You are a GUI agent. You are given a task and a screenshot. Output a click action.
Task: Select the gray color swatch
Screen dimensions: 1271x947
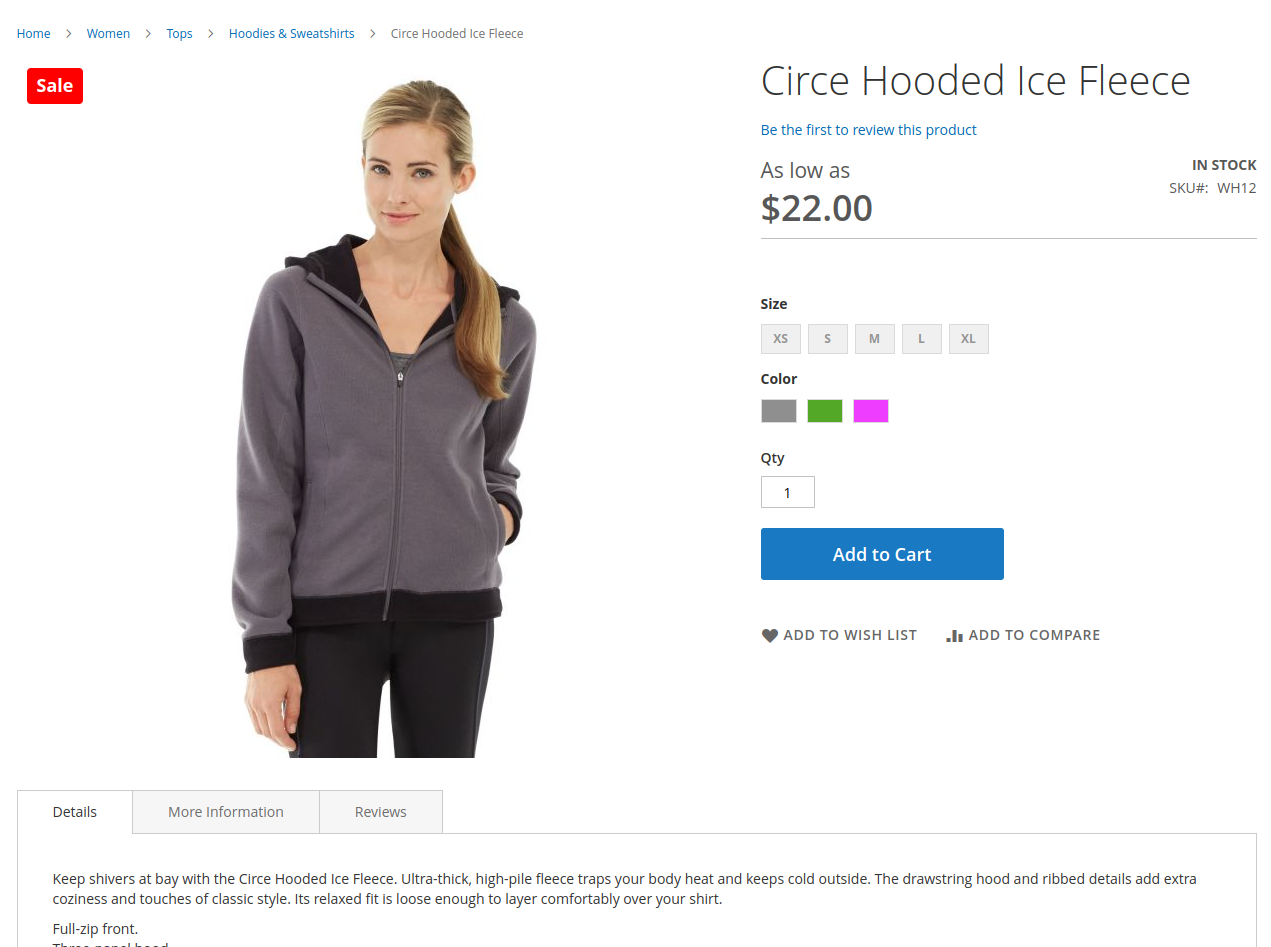point(779,411)
